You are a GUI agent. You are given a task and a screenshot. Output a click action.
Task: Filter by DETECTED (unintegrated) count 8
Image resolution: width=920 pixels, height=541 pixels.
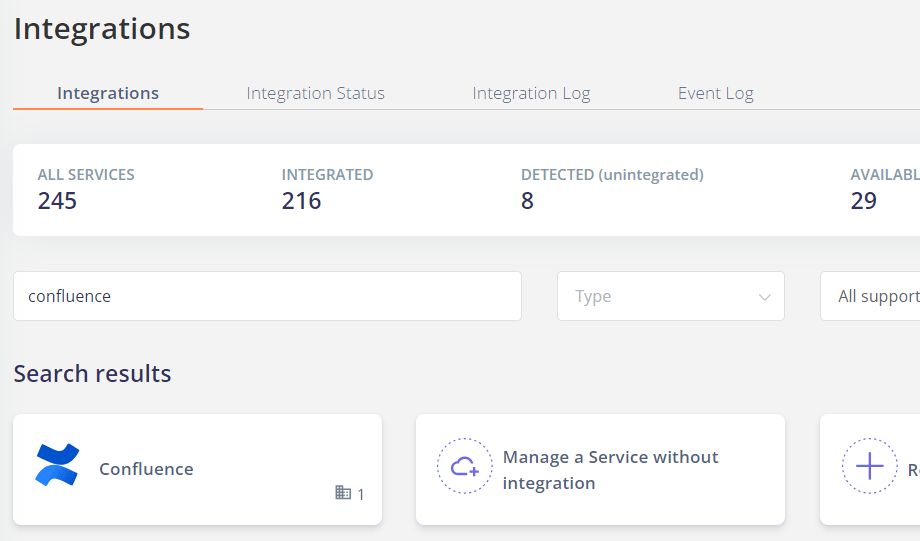coord(612,190)
